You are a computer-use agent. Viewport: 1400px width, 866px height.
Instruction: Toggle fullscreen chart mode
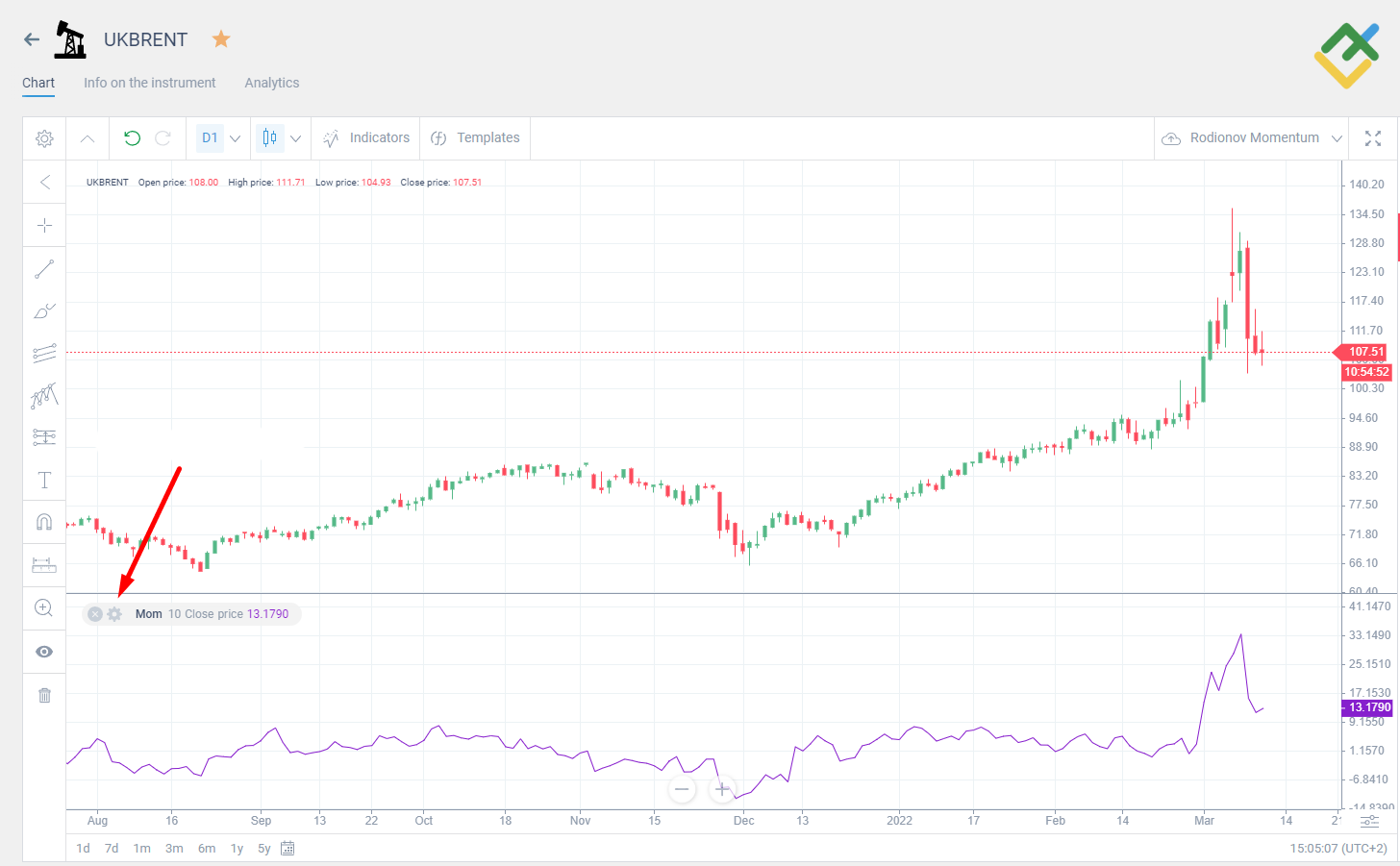point(1373,137)
